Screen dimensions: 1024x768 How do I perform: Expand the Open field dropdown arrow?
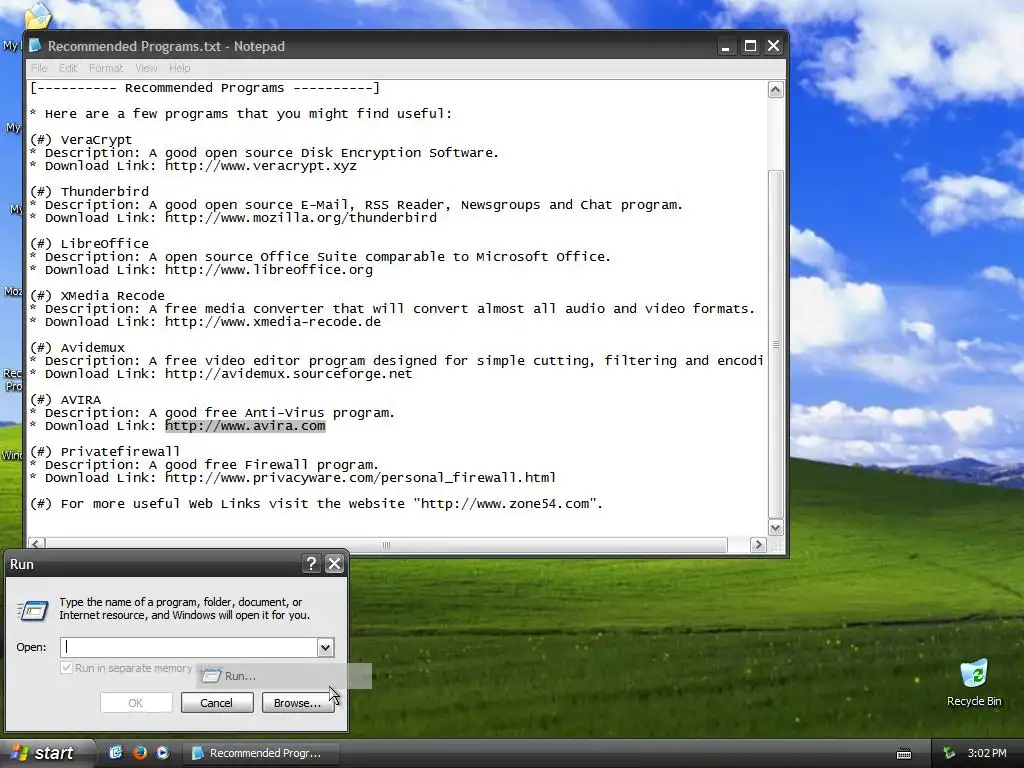click(325, 647)
